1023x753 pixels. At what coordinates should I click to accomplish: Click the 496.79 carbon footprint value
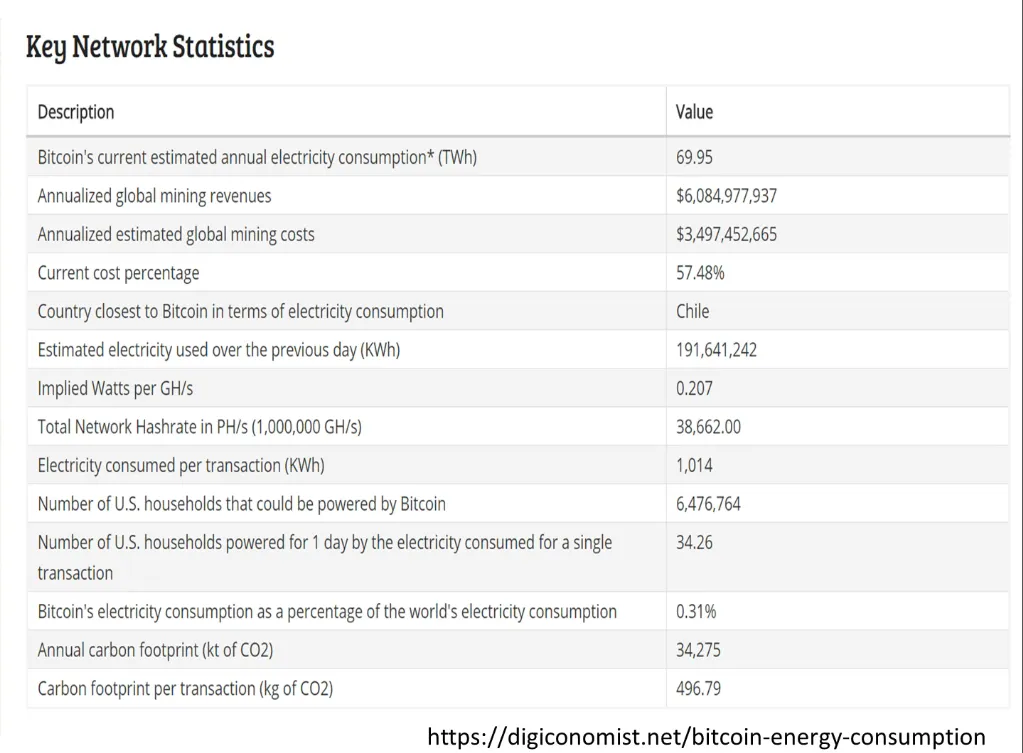point(698,688)
